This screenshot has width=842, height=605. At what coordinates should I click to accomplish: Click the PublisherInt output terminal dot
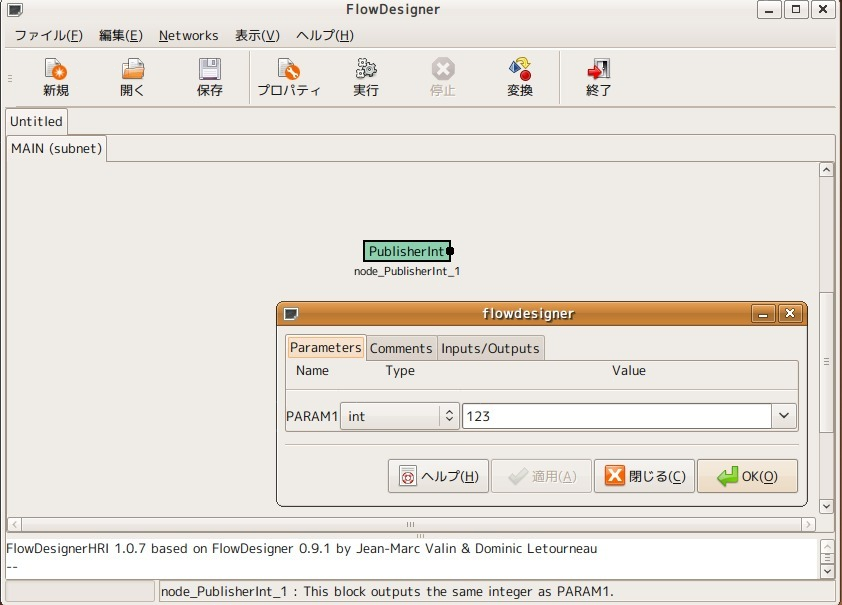click(450, 251)
